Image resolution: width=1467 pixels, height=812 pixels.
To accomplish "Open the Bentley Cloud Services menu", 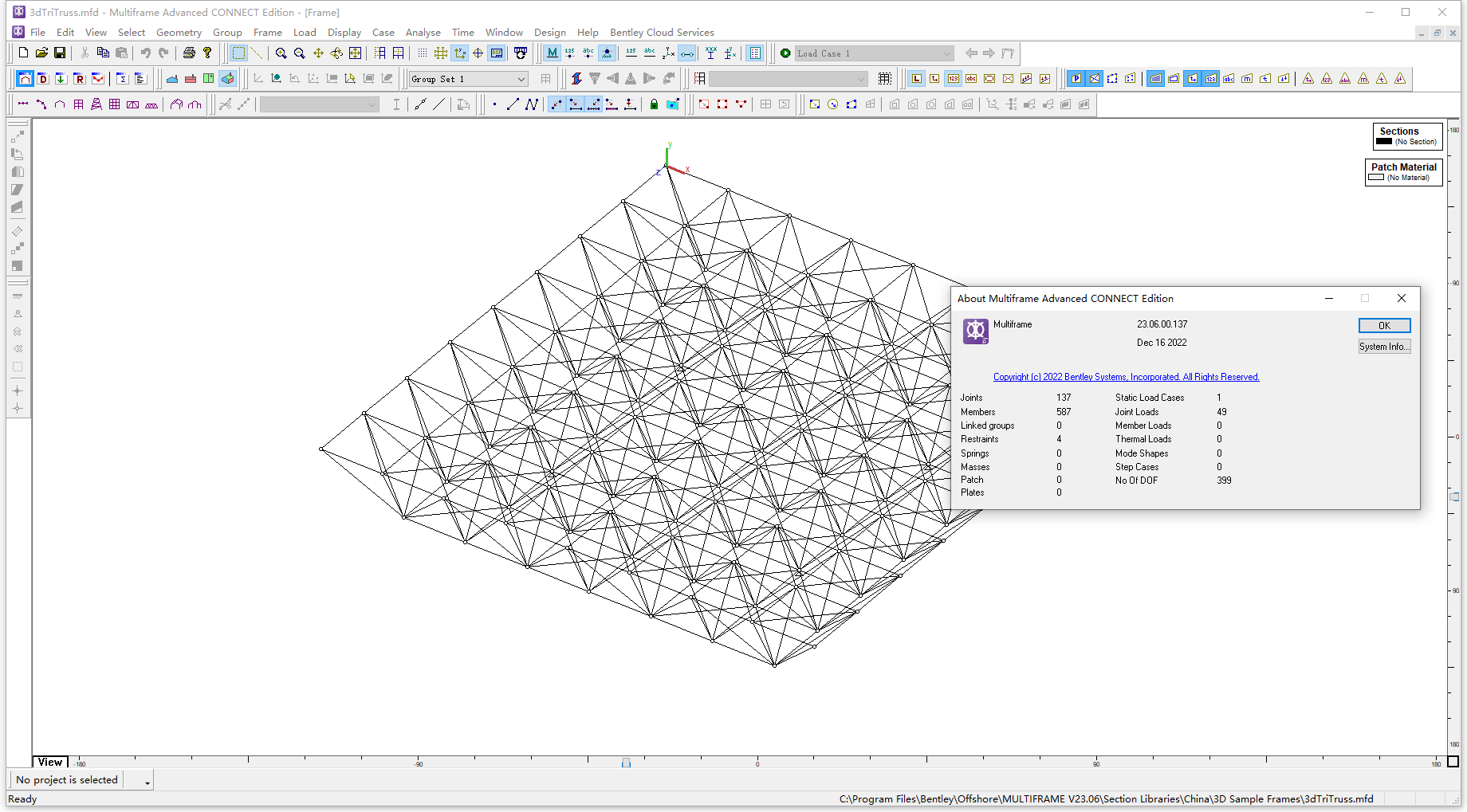I will (662, 33).
